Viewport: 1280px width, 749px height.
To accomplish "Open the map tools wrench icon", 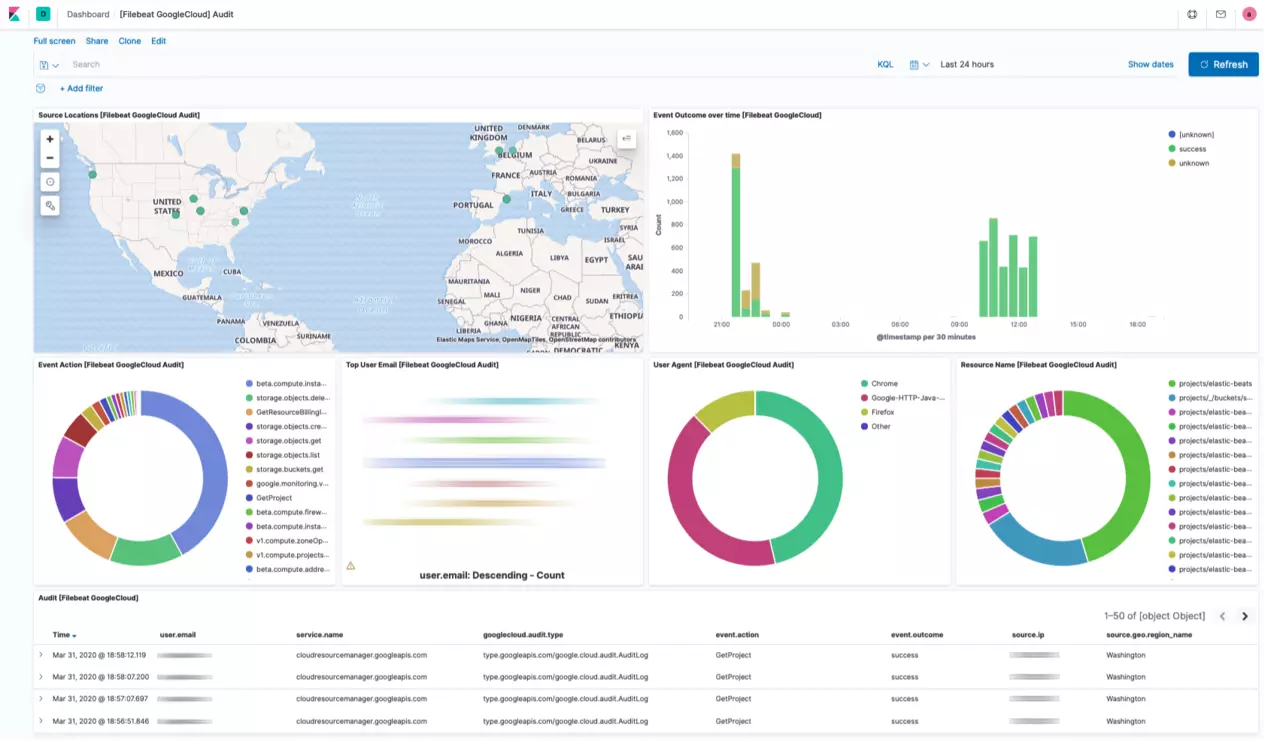I will pos(50,205).
